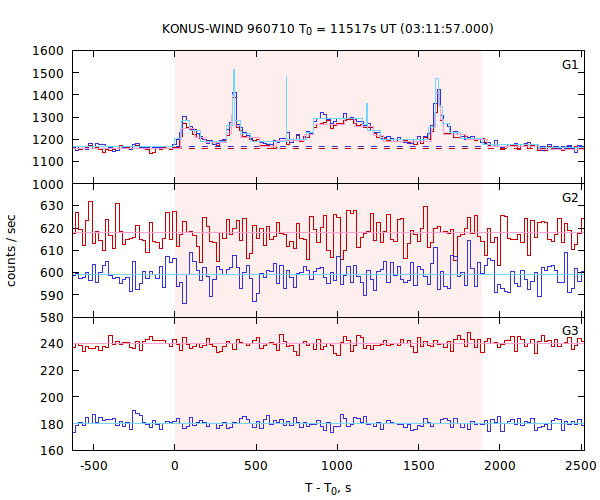
Task: Click the 1200 y-axis tick label
Action: pos(48,140)
